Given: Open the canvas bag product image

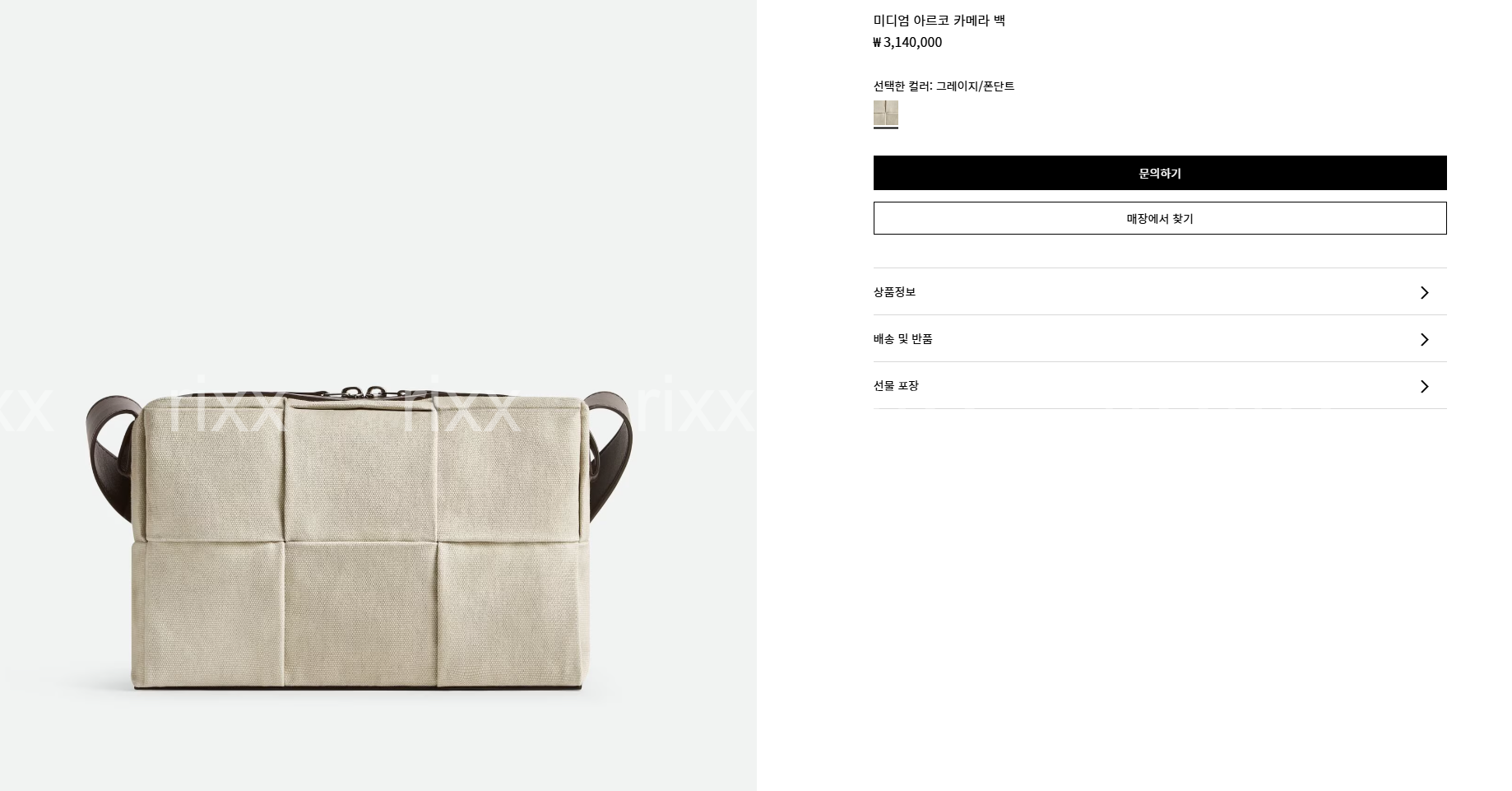Looking at the screenshot, I should click(359, 539).
